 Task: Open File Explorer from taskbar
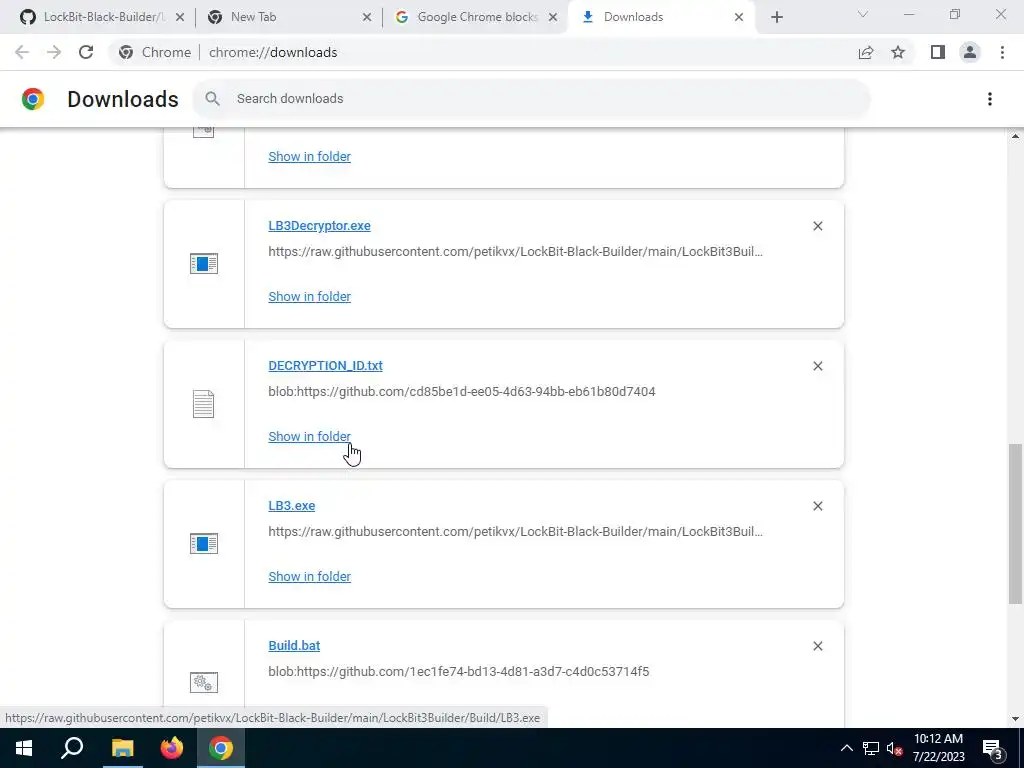122,748
